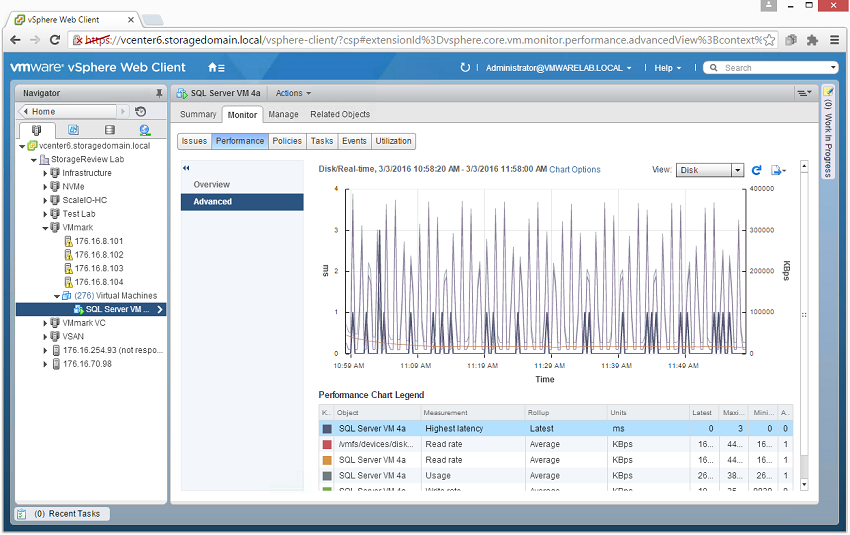Click the Usage row gray color swatch

coord(327,476)
